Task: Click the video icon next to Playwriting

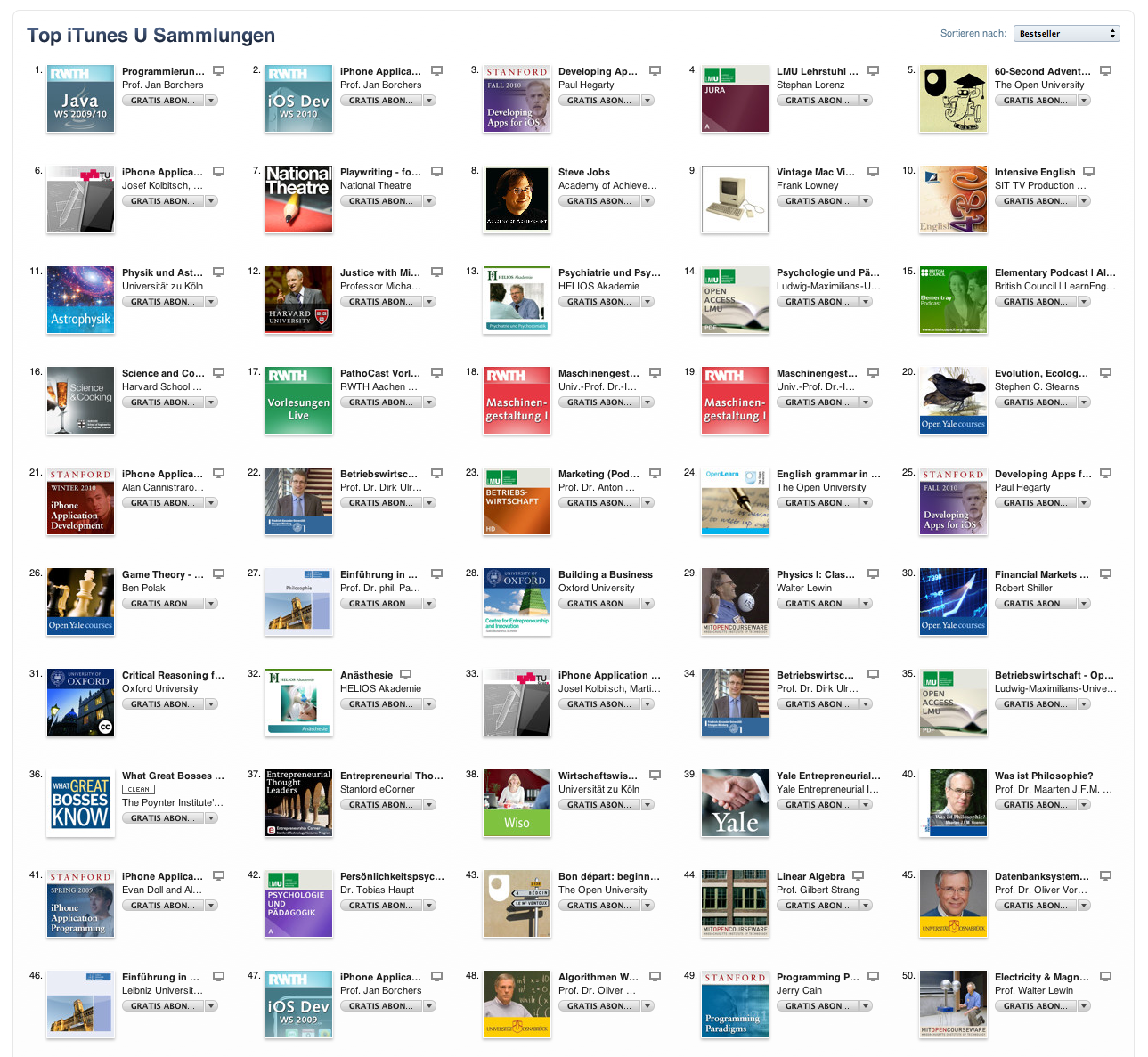Action: click(436, 172)
